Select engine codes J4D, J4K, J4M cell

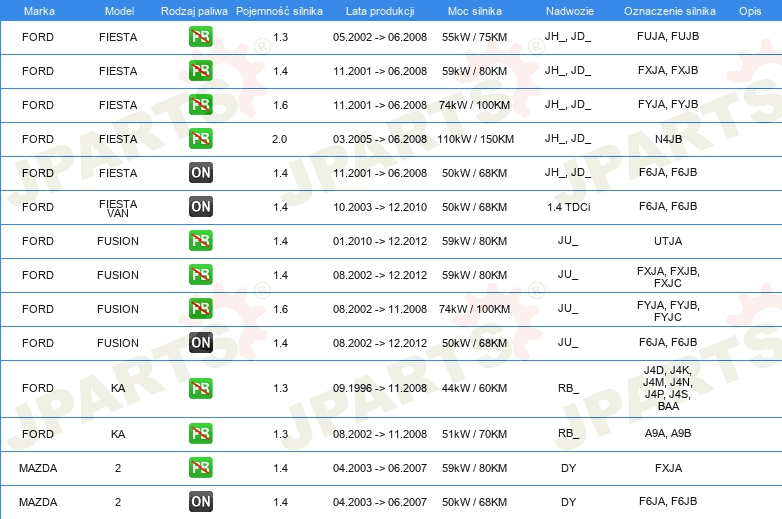[668, 388]
